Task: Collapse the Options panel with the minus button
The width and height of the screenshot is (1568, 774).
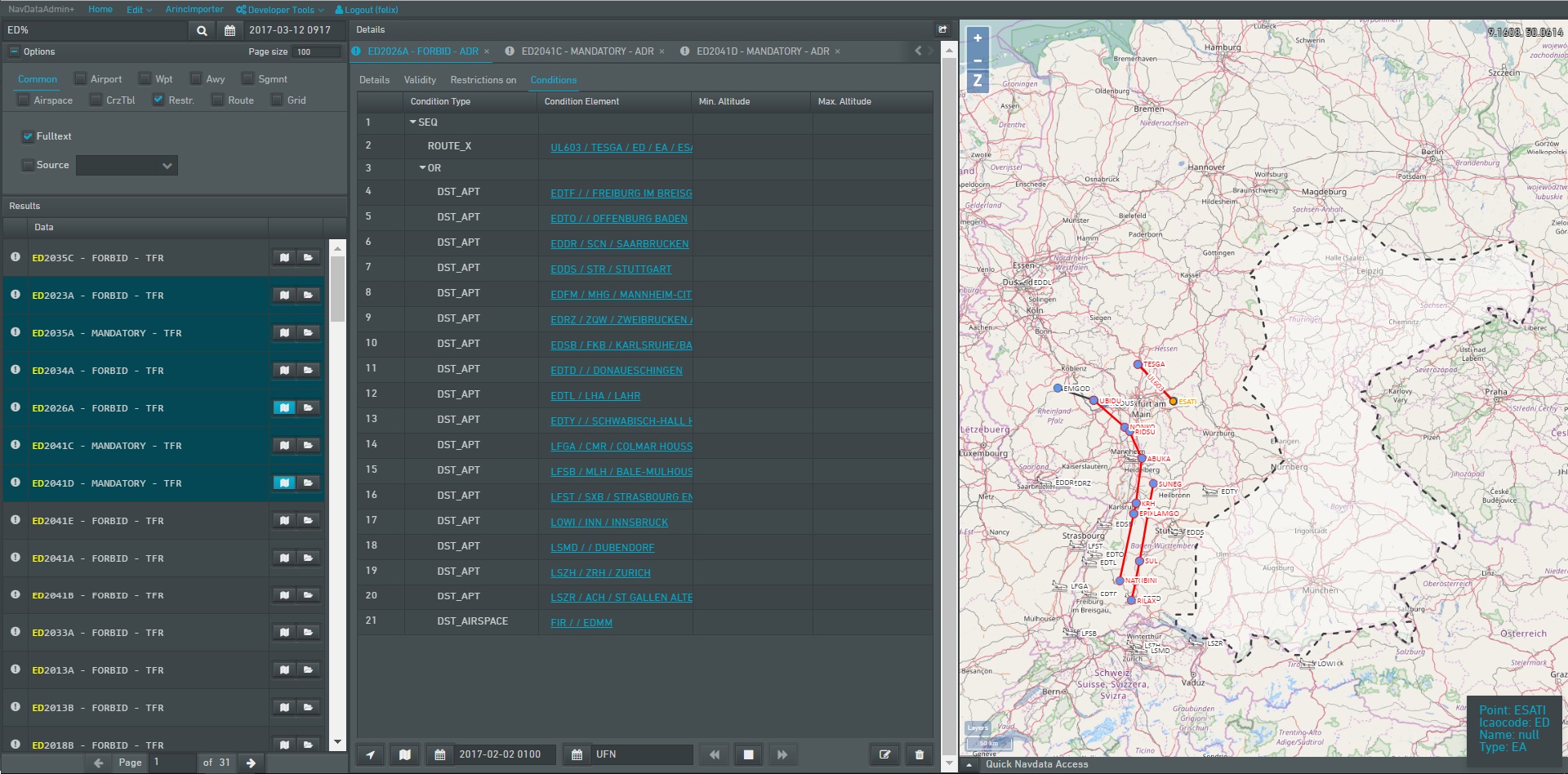Action: 14,51
